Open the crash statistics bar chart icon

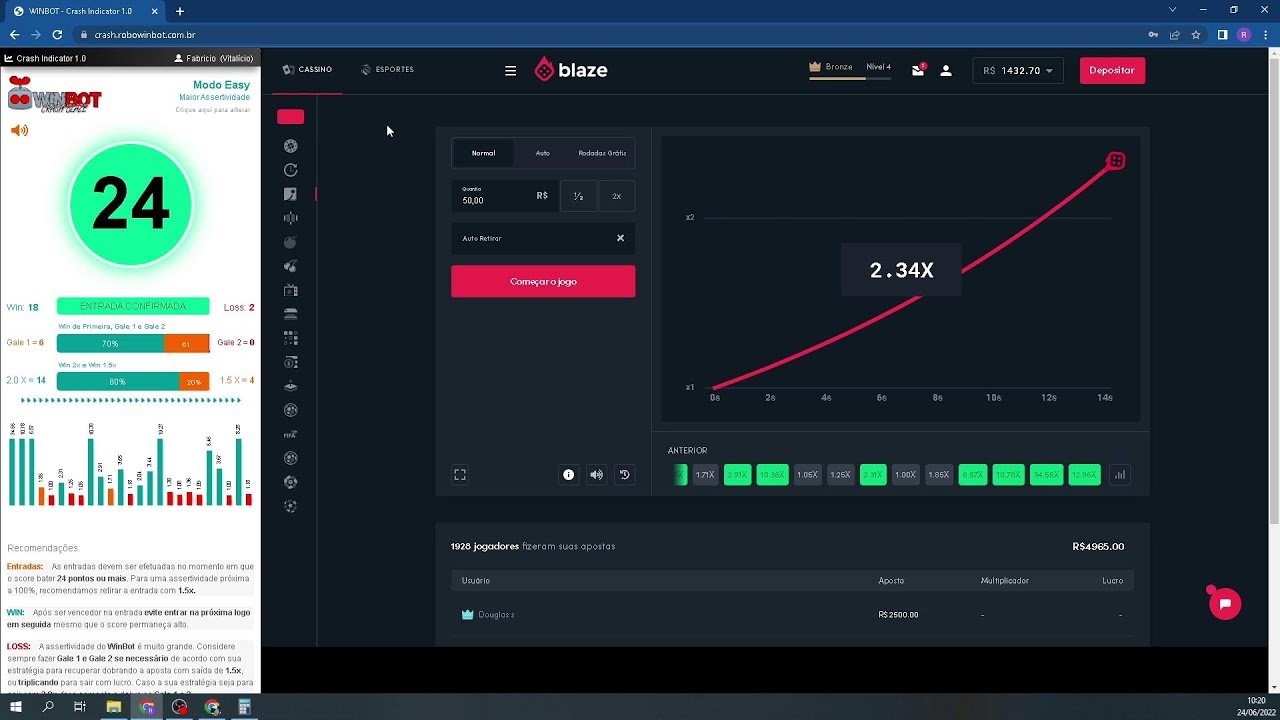(x=1120, y=475)
